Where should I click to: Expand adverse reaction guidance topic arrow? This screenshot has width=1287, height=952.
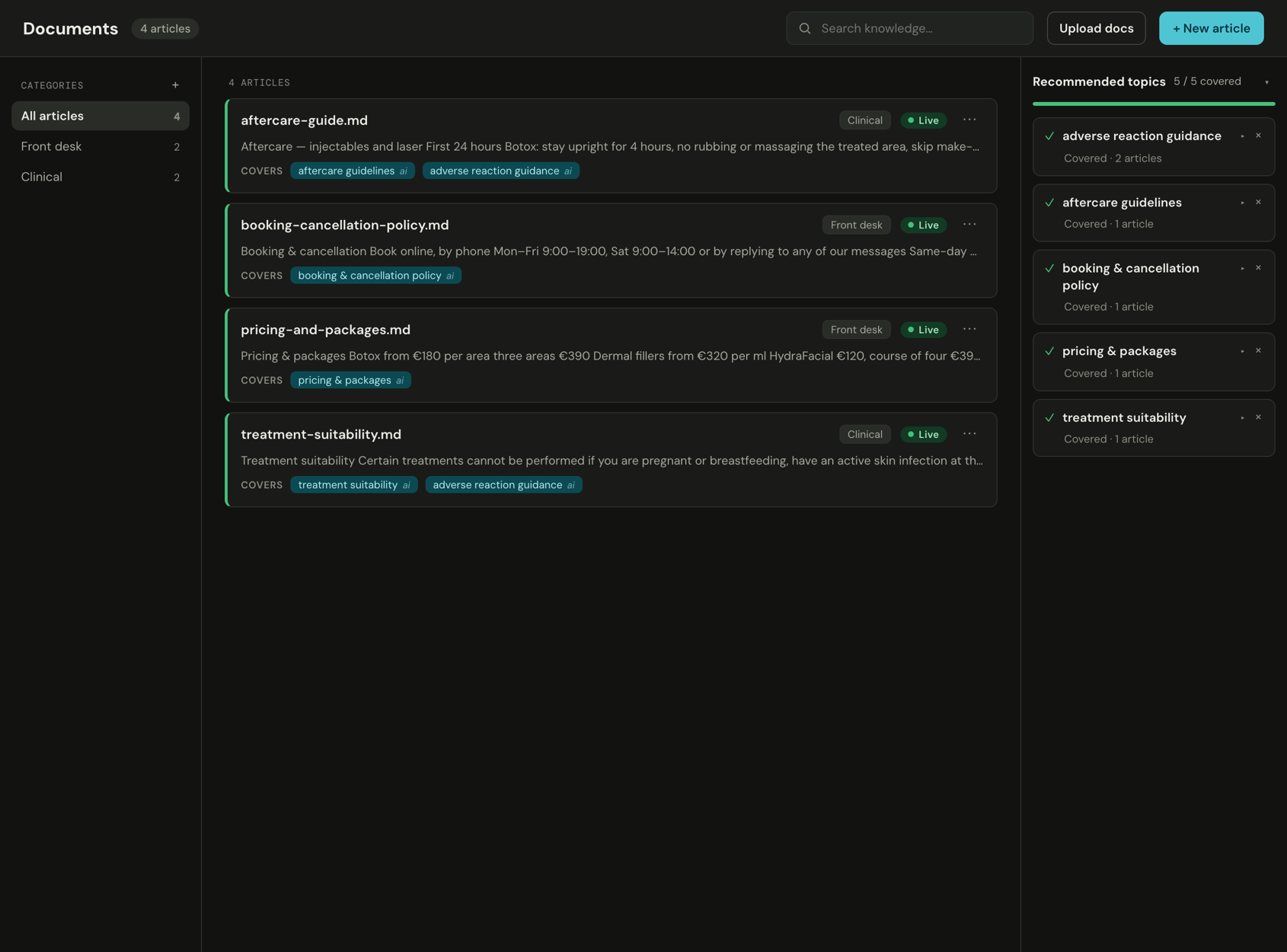pos(1242,136)
